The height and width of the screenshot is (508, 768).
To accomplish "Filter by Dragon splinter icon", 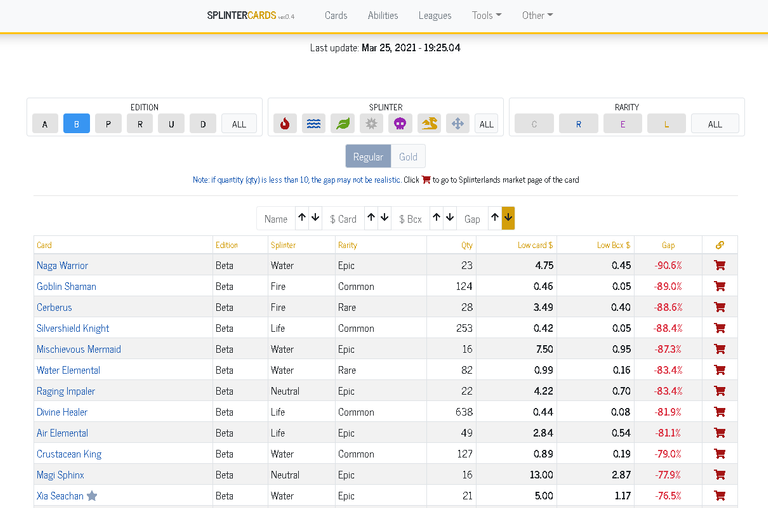I will (429, 124).
